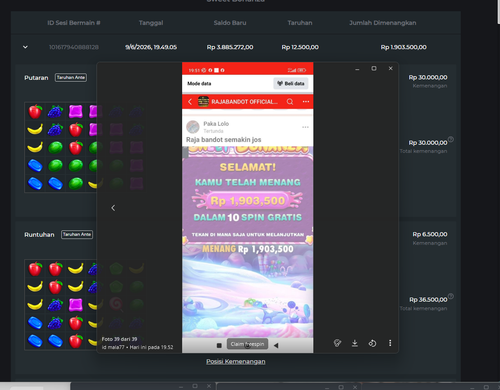Screen dimensions: 500x390
Task: Click Foto 39 dari 39 caption
Action: tap(119, 339)
